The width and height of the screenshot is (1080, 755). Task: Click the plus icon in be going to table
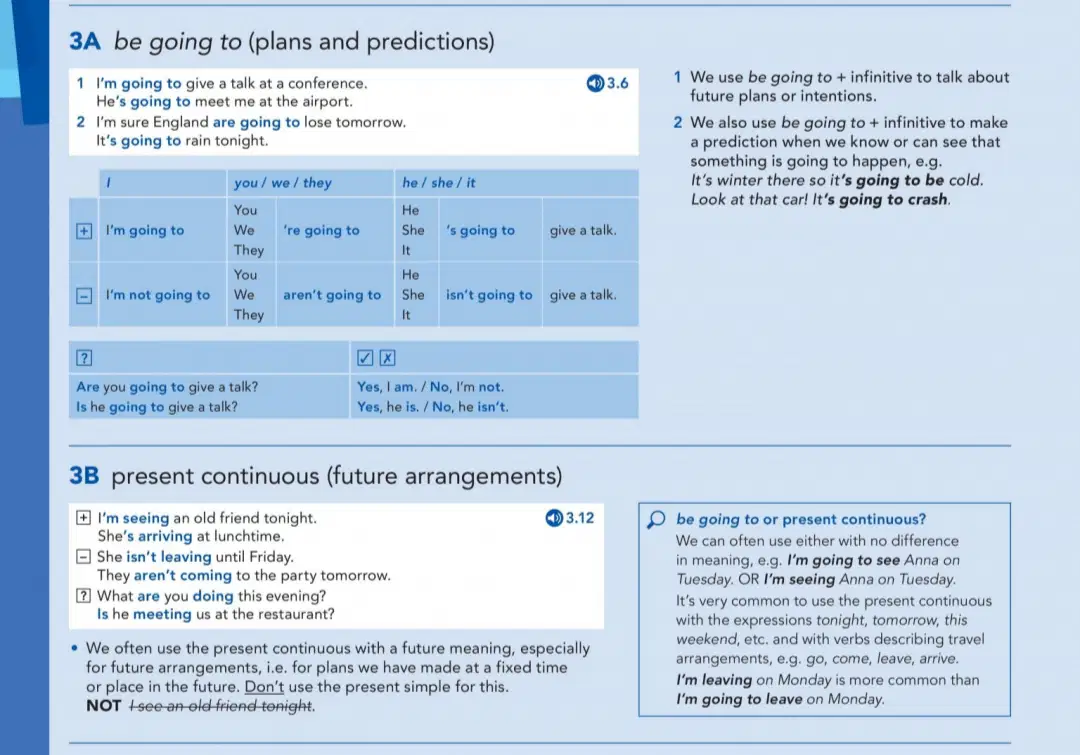point(84,231)
